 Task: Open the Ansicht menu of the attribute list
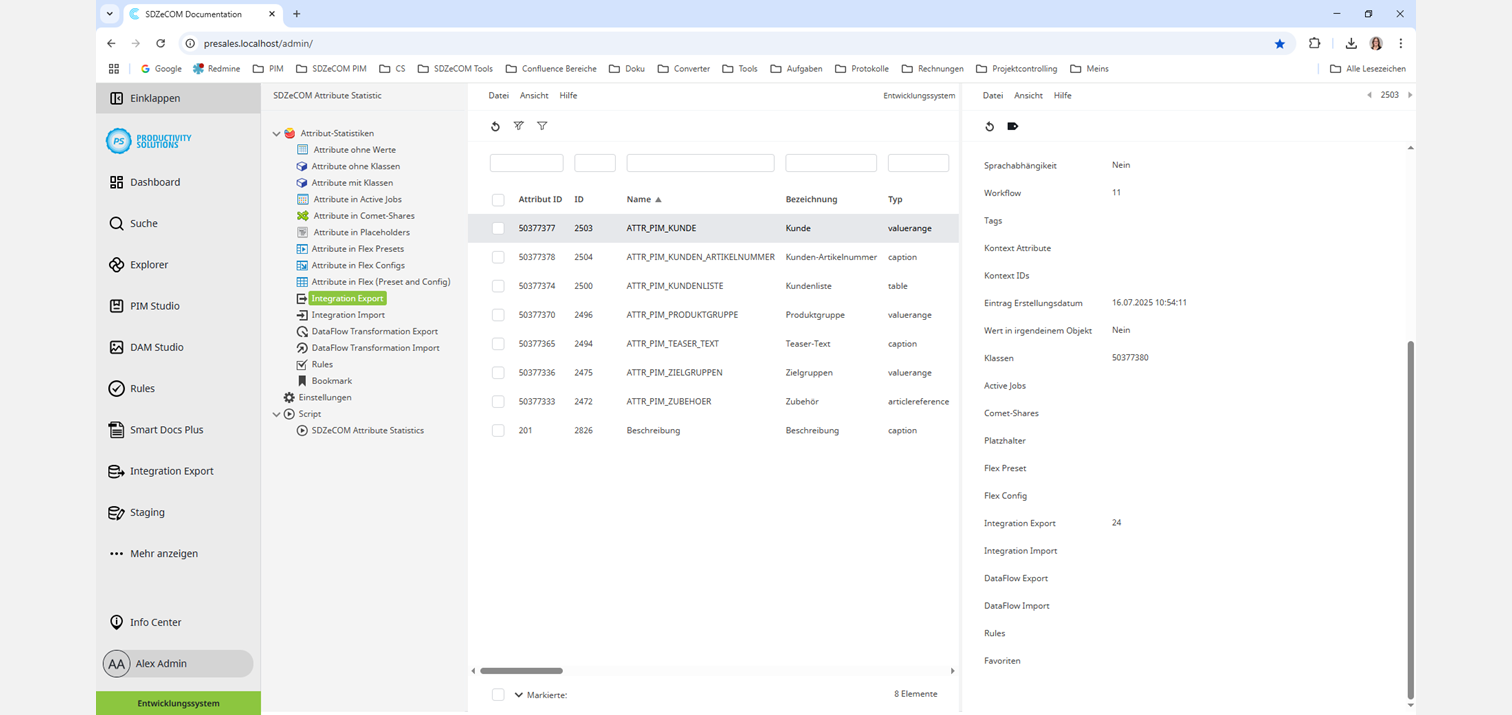pos(534,95)
